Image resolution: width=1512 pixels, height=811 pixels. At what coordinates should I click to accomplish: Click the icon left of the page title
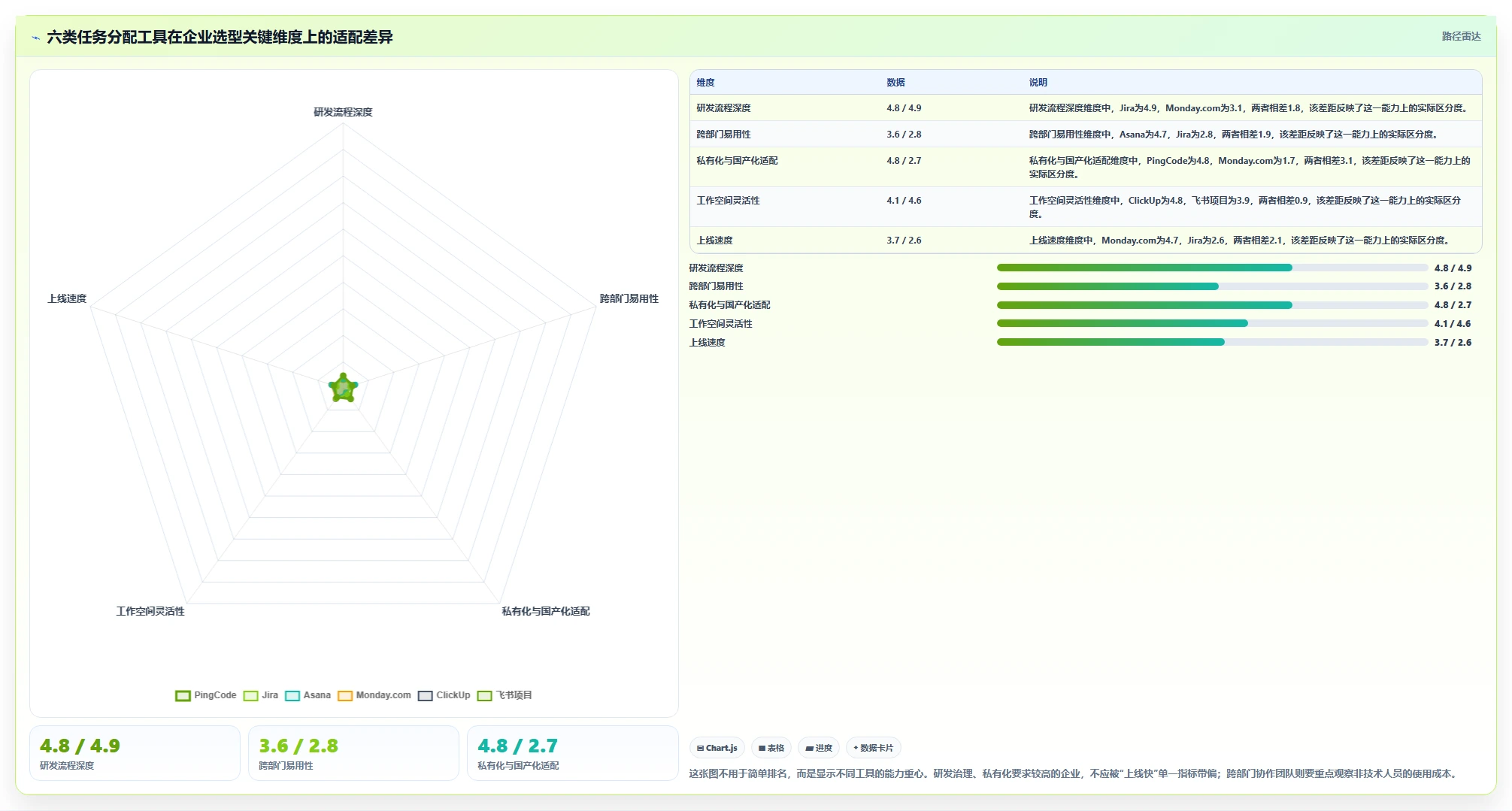35,38
